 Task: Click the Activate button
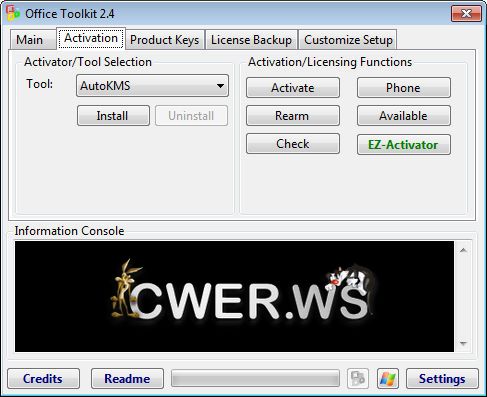click(x=293, y=88)
